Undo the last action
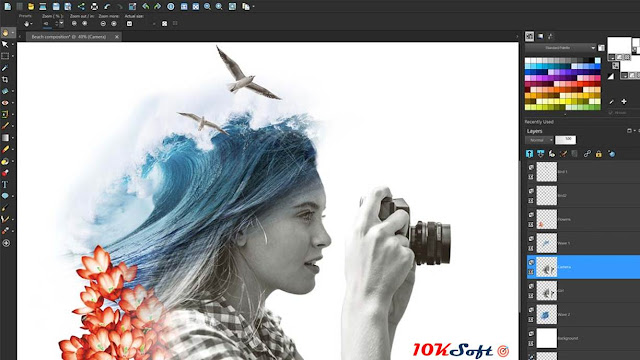The height and width of the screenshot is (360, 640). (107, 7)
